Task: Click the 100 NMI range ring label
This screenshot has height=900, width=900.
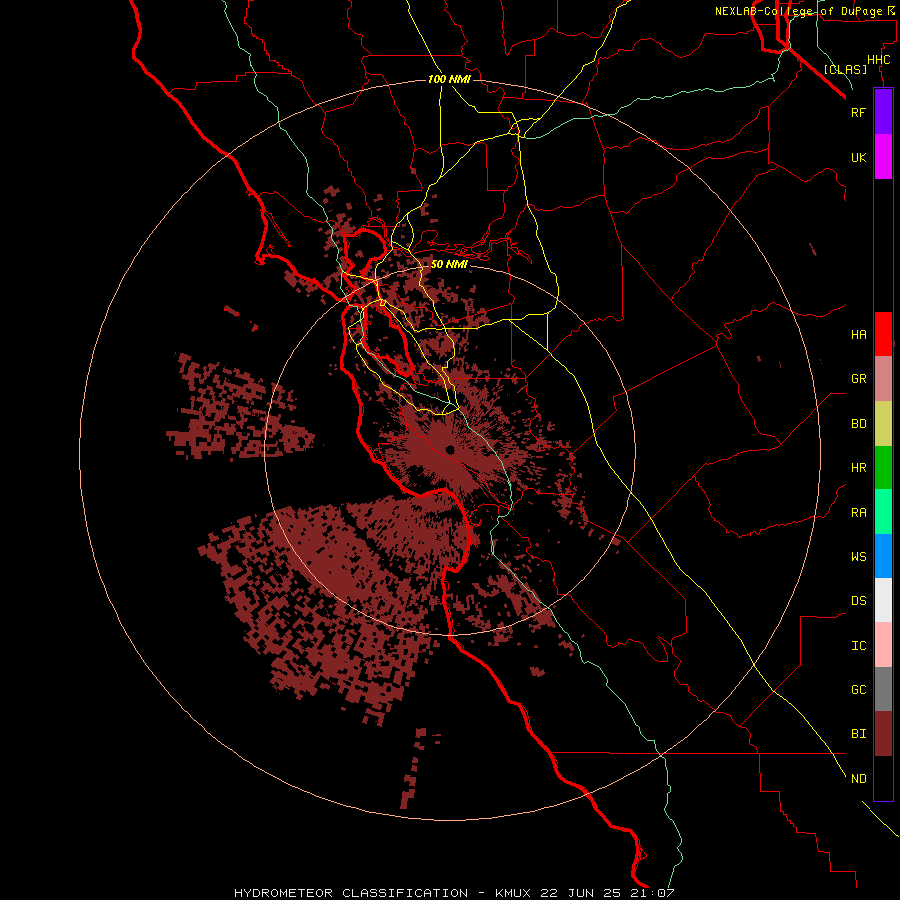Action: coord(449,79)
